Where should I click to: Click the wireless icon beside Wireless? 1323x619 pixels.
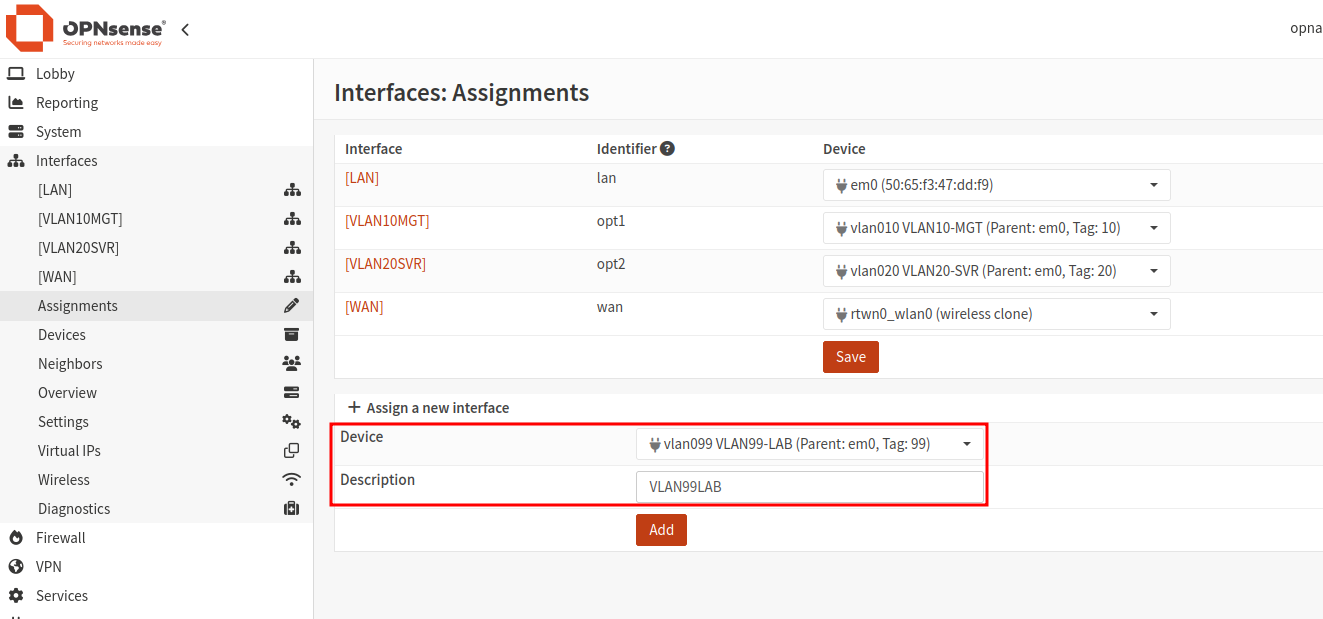point(291,479)
